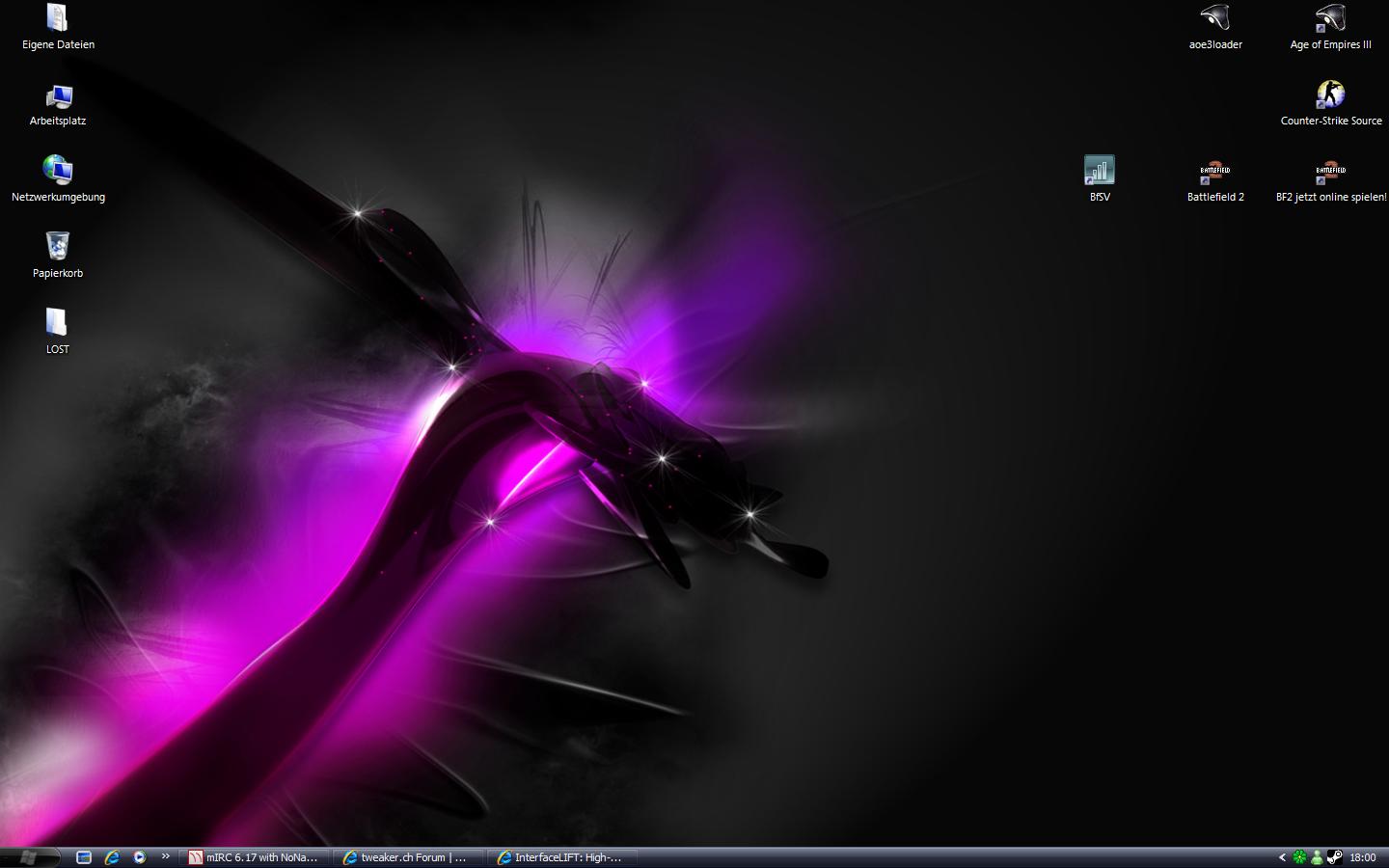Viewport: 1389px width, 868px height.
Task: Launch Windows Media Player from quick launch
Action: click(x=140, y=856)
